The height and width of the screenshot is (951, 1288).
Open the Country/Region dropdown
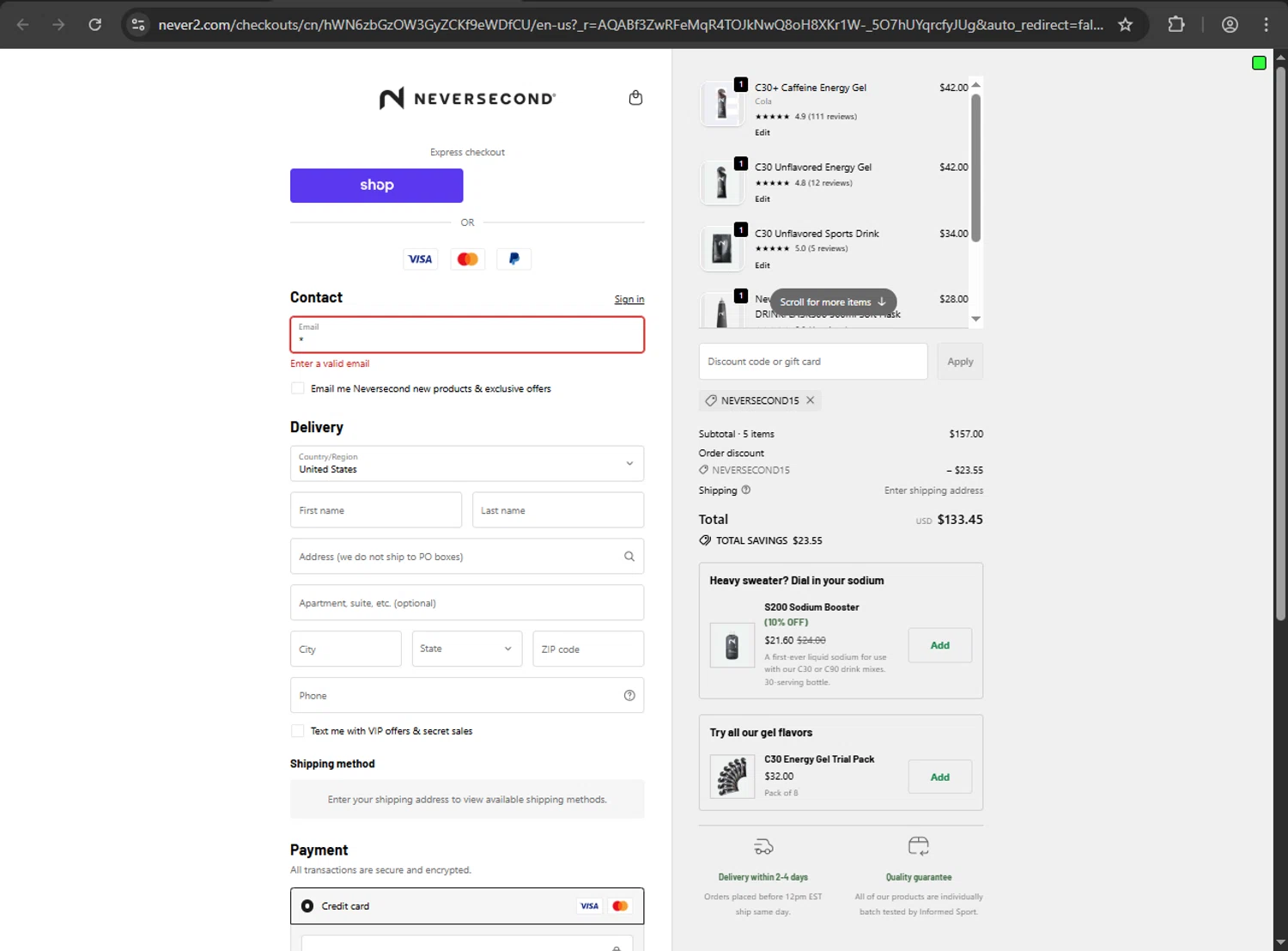pyautogui.click(x=467, y=464)
